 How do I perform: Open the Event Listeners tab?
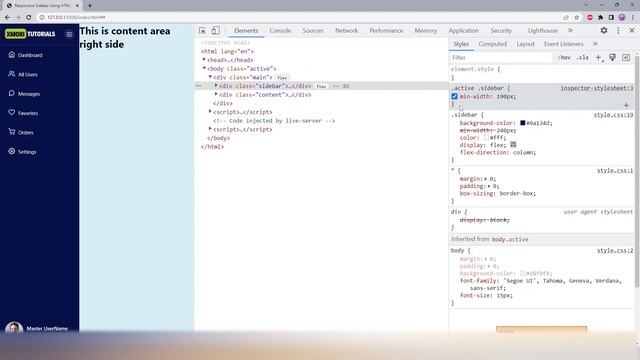click(x=564, y=44)
